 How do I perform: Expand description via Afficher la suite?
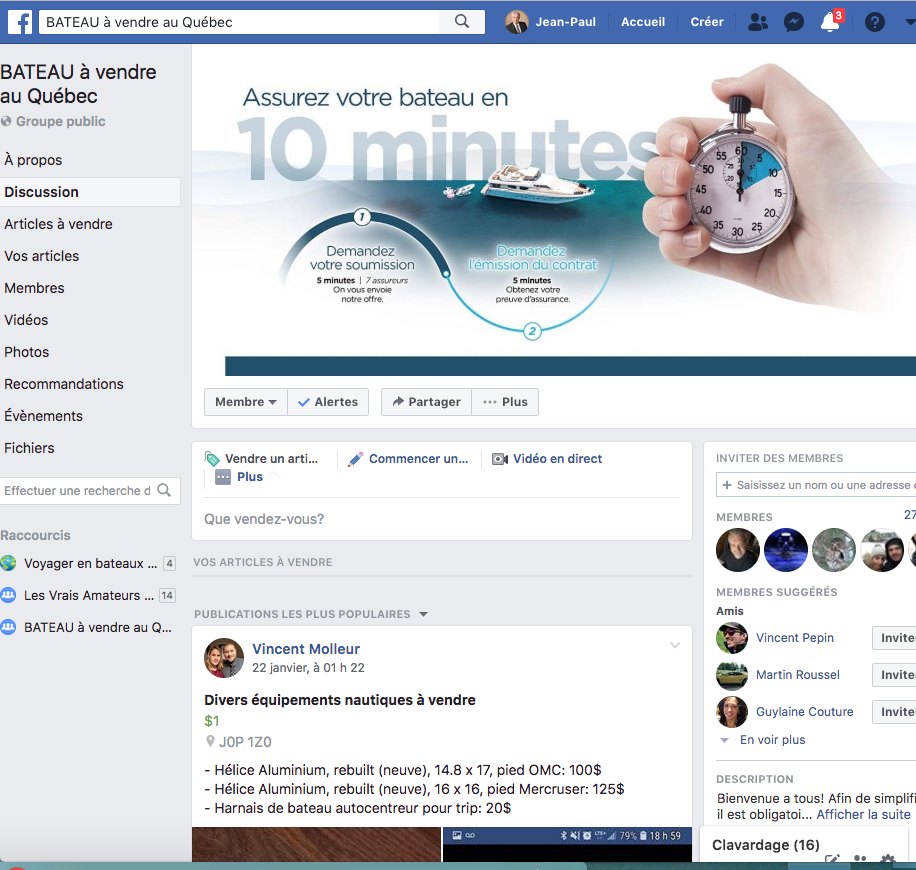coord(863,814)
